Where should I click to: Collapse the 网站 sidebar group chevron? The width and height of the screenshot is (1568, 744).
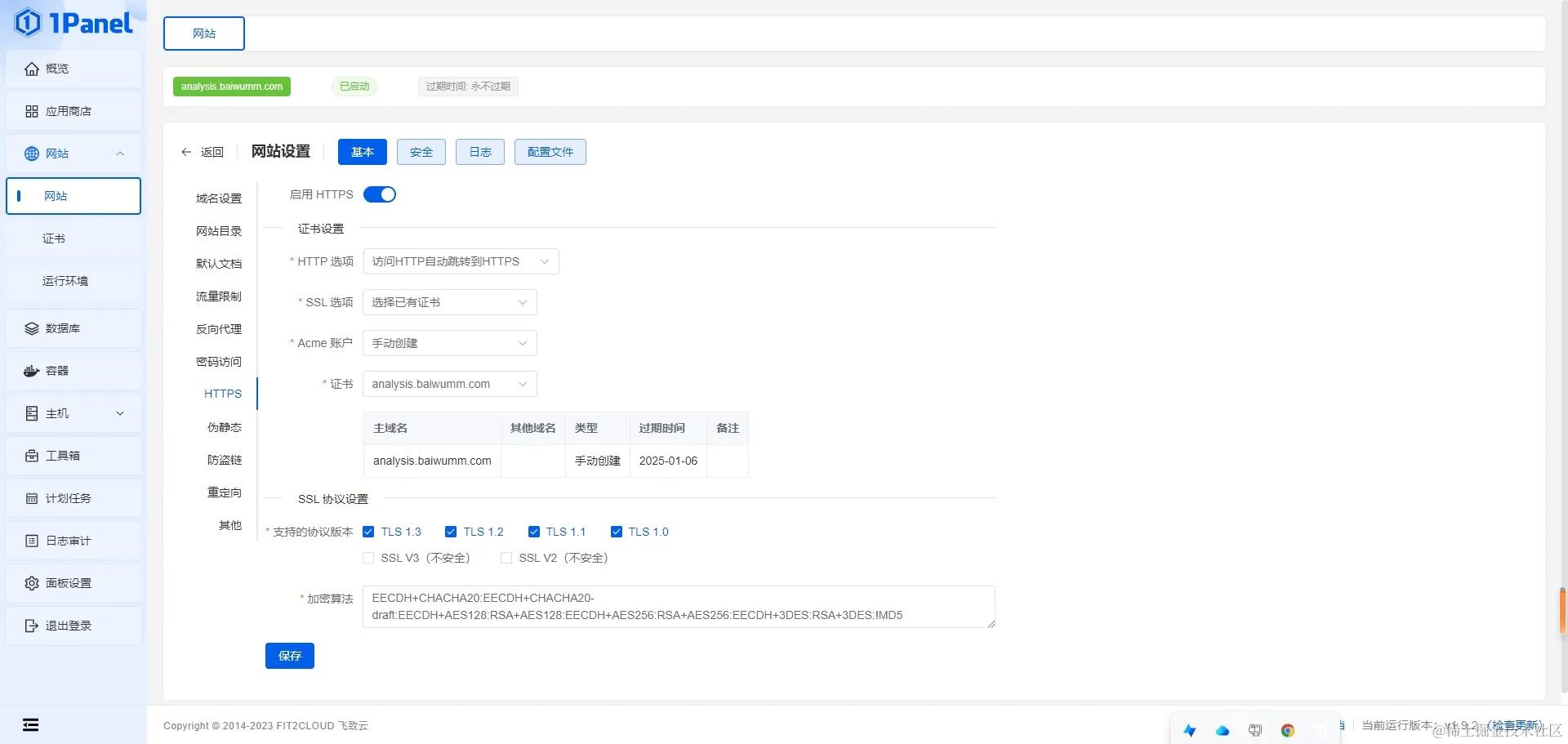[x=120, y=154]
